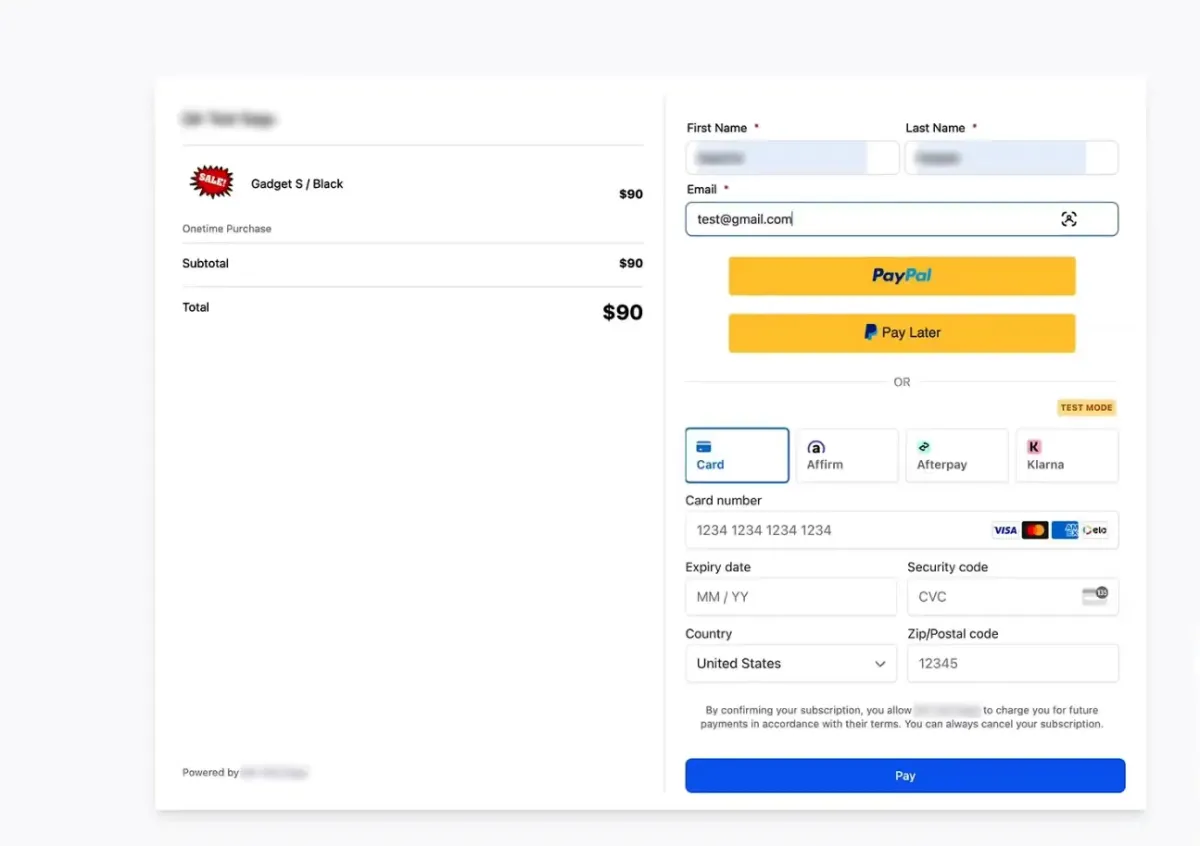Screen dimensions: 1200x846
Task: Click the Country dropdown chevron arrow
Action: [x=880, y=663]
